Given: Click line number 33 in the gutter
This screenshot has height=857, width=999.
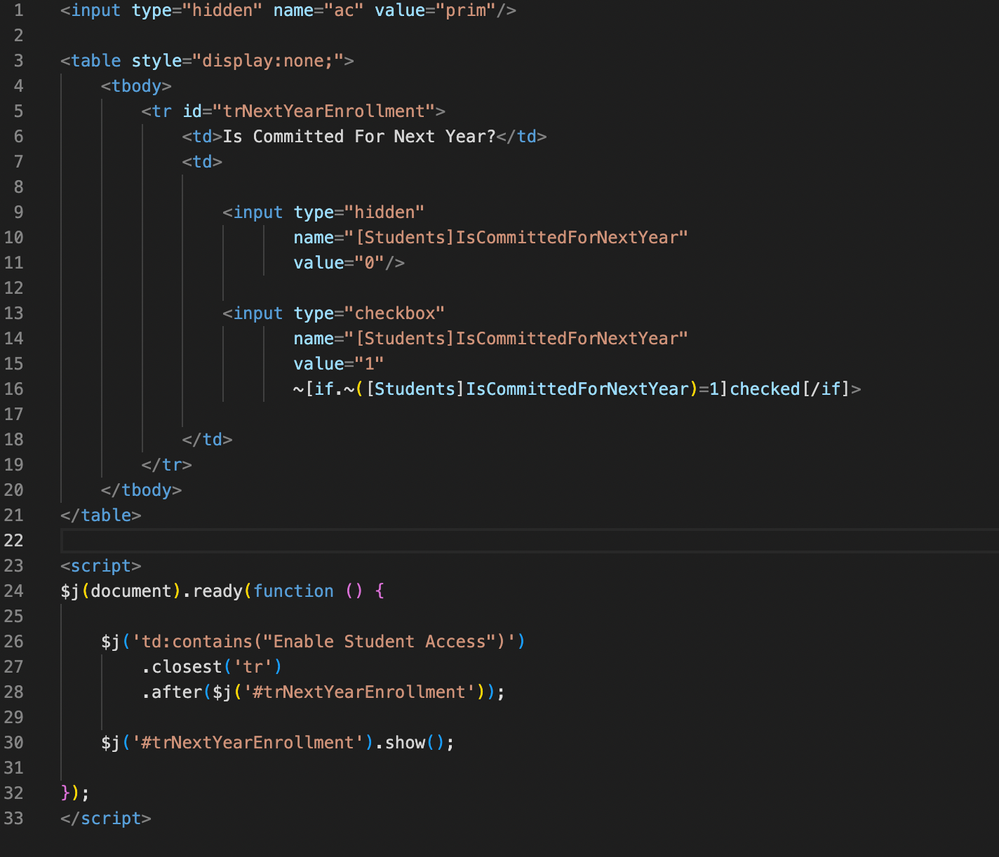Looking at the screenshot, I should coord(13,818).
